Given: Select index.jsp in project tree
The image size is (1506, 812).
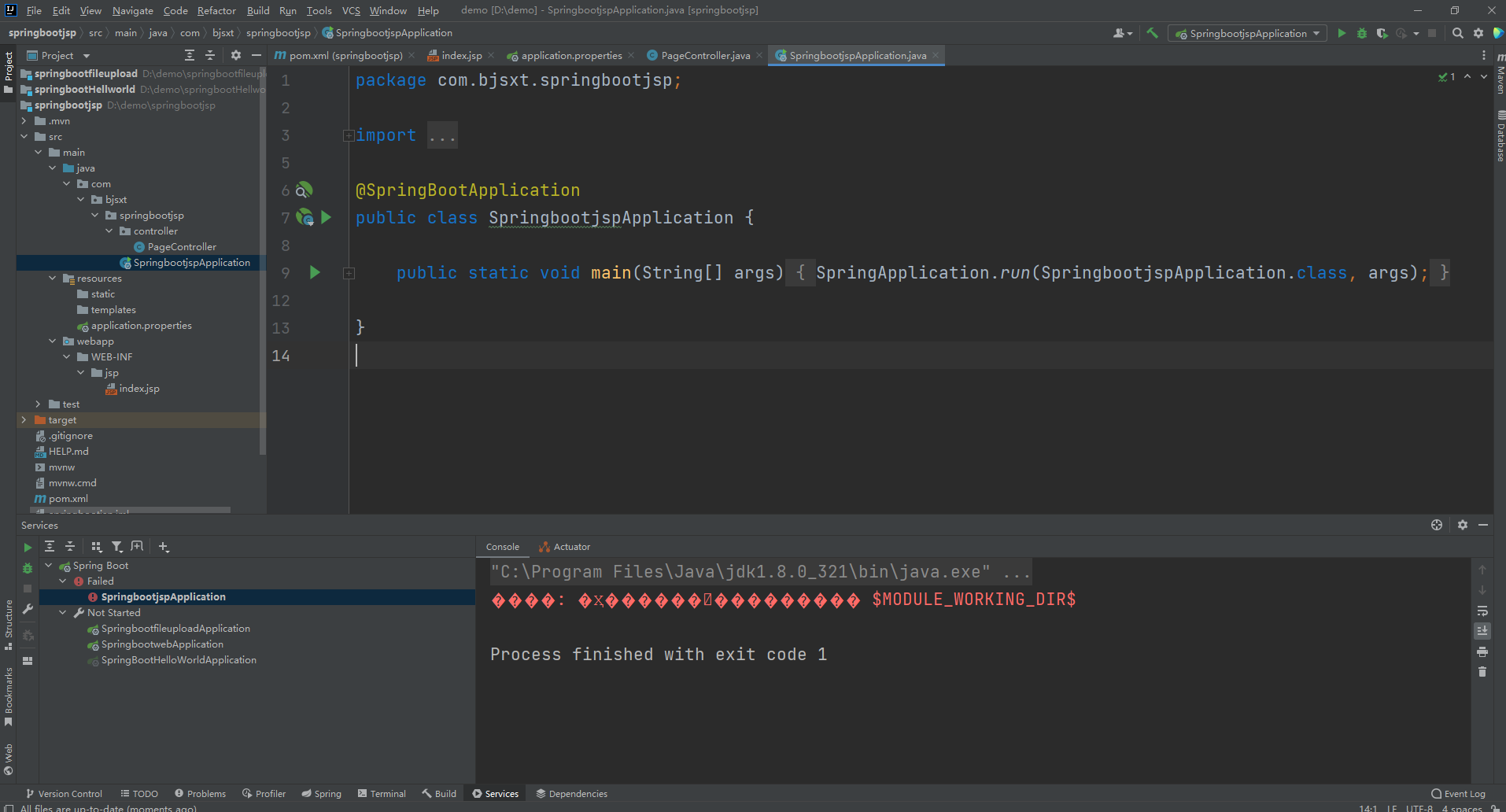Looking at the screenshot, I should (x=139, y=389).
